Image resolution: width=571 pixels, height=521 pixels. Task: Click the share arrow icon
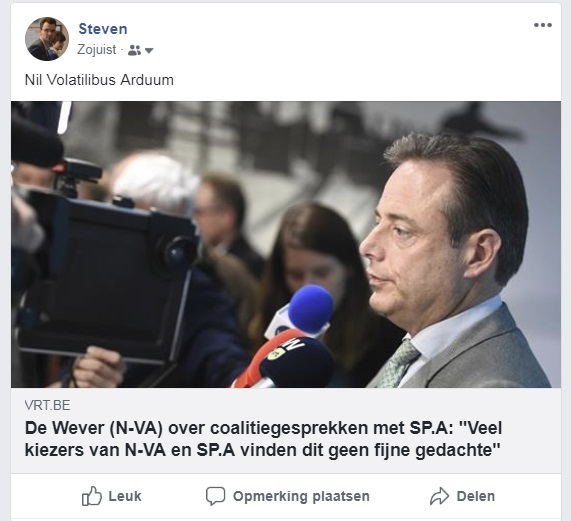[x=439, y=496]
